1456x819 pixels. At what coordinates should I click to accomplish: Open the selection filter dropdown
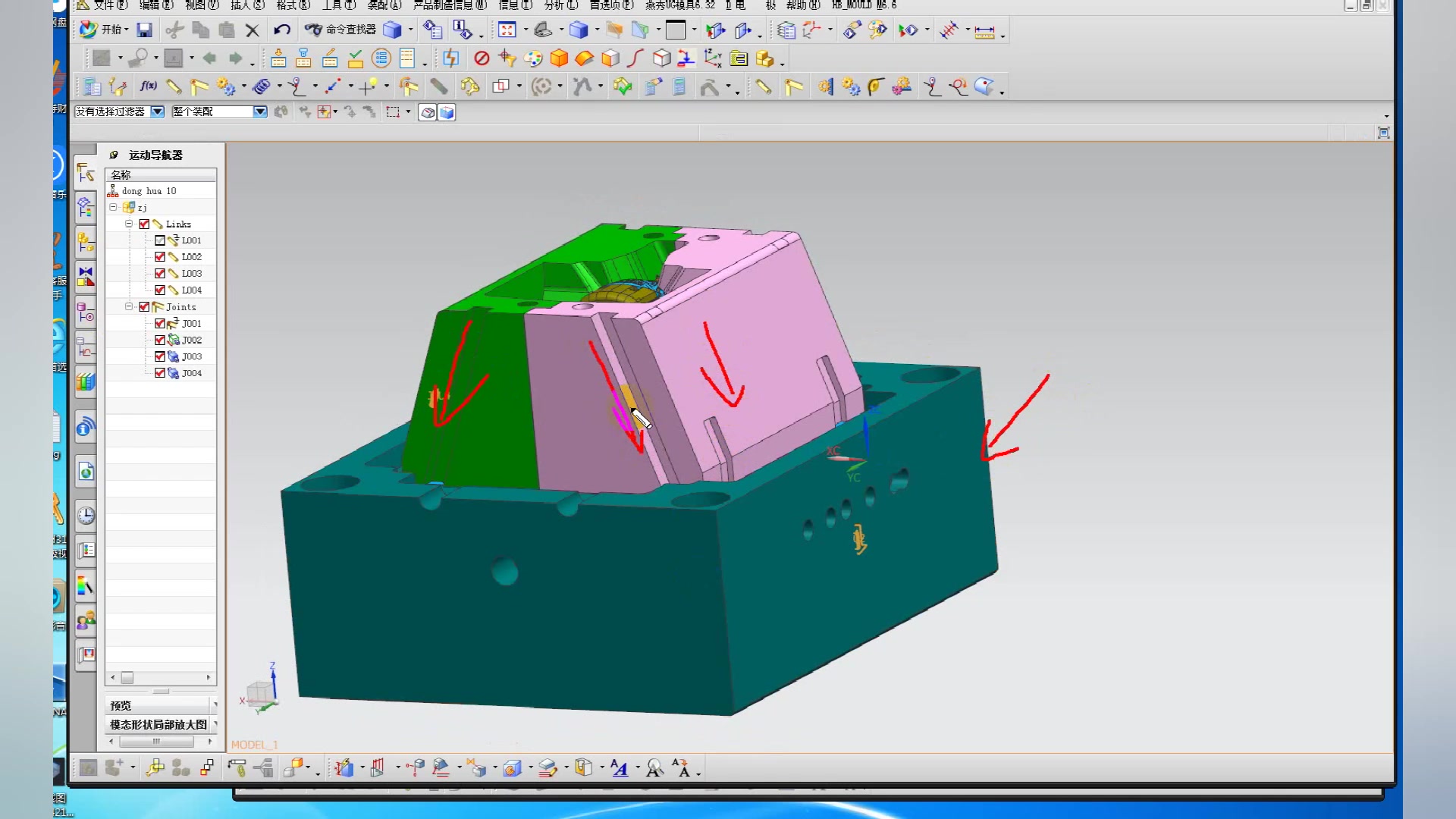click(158, 111)
